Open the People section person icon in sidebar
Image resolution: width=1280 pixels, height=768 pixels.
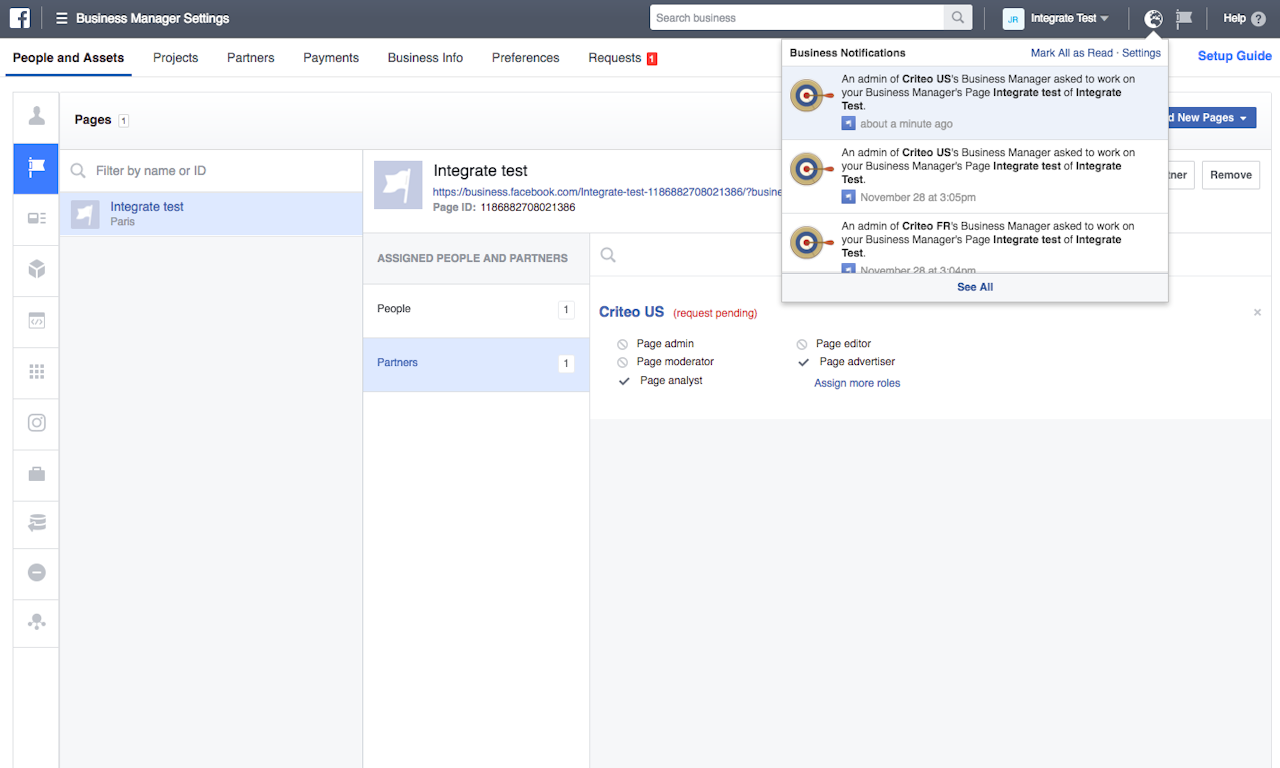coord(37,117)
